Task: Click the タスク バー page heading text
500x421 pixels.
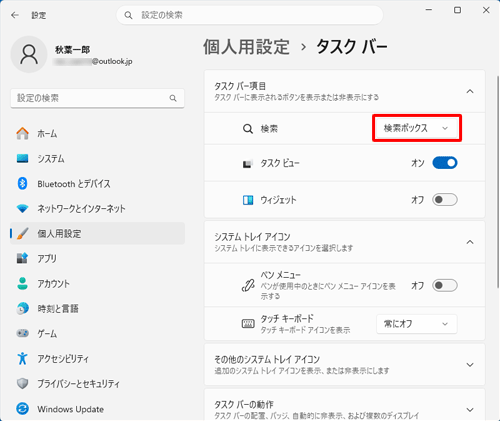Action: [352, 47]
